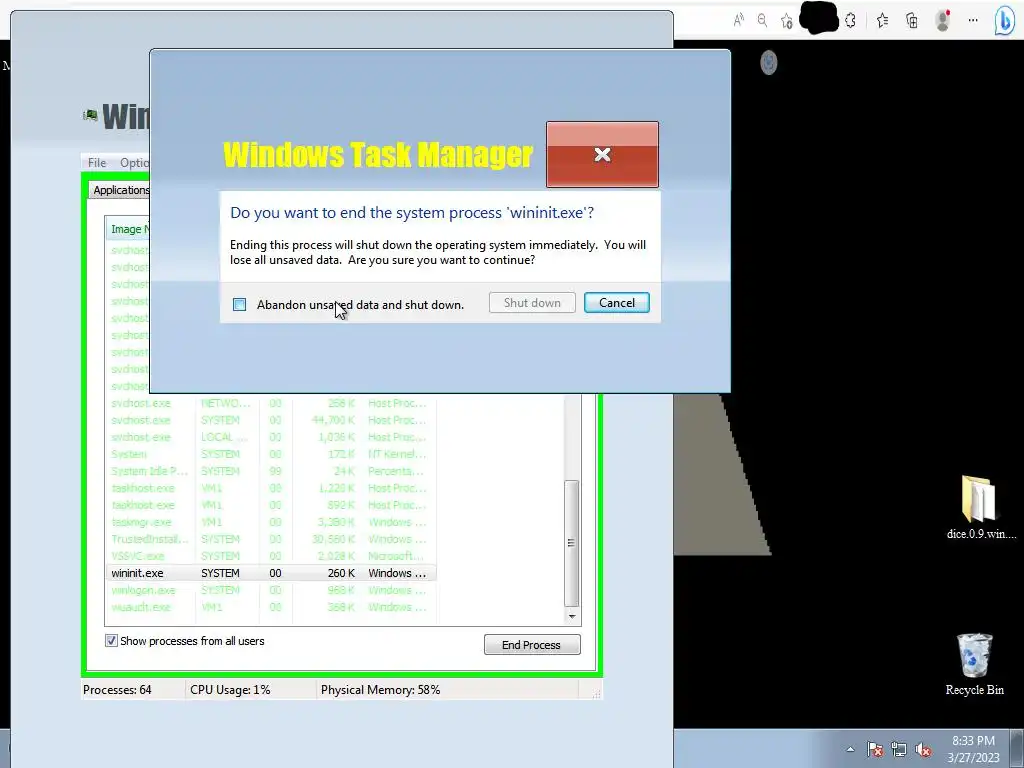
Task: Uncheck Show processes from all users
Action: tap(112, 641)
